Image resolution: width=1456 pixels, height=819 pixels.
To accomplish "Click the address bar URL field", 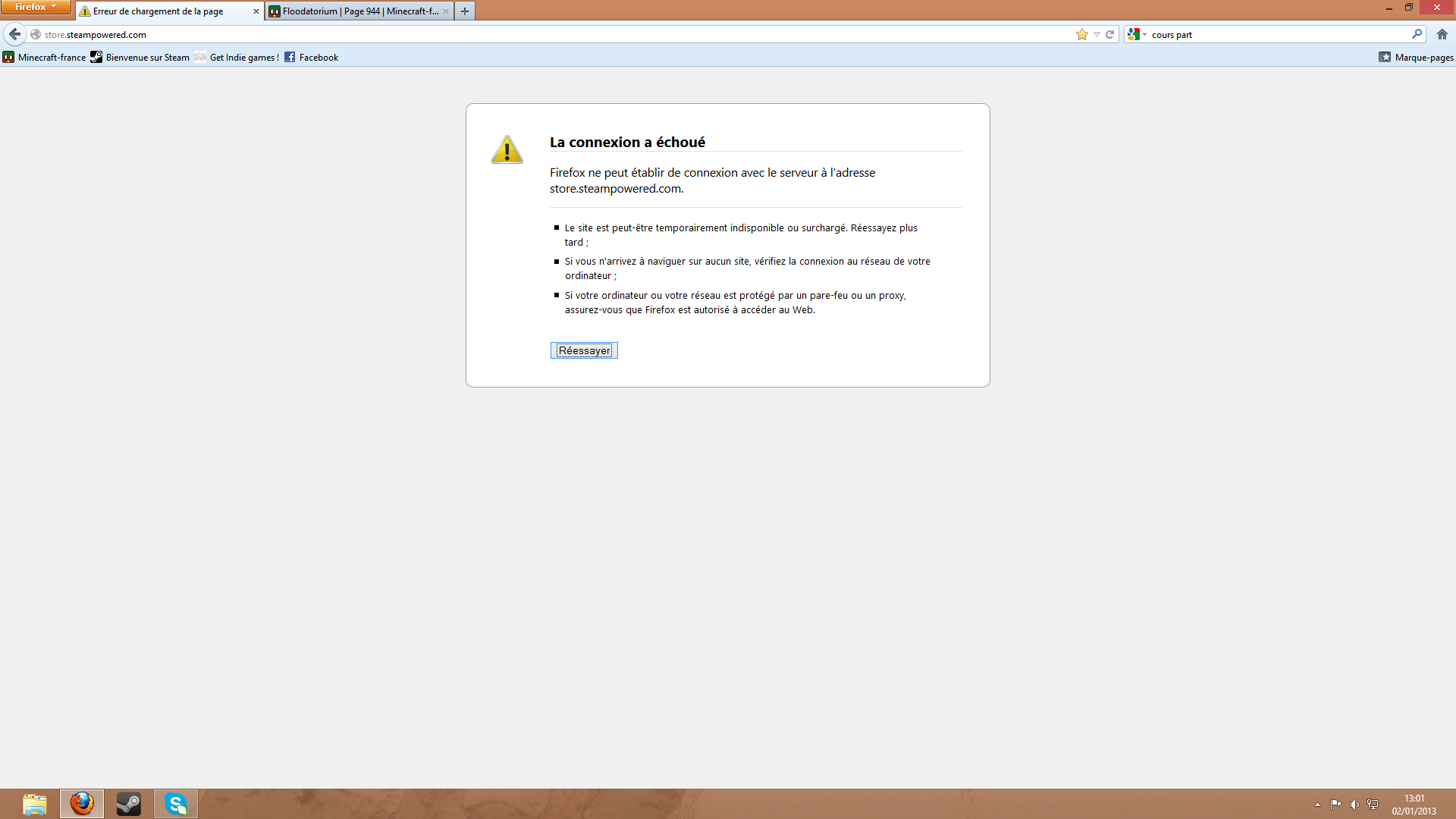I will (x=531, y=34).
